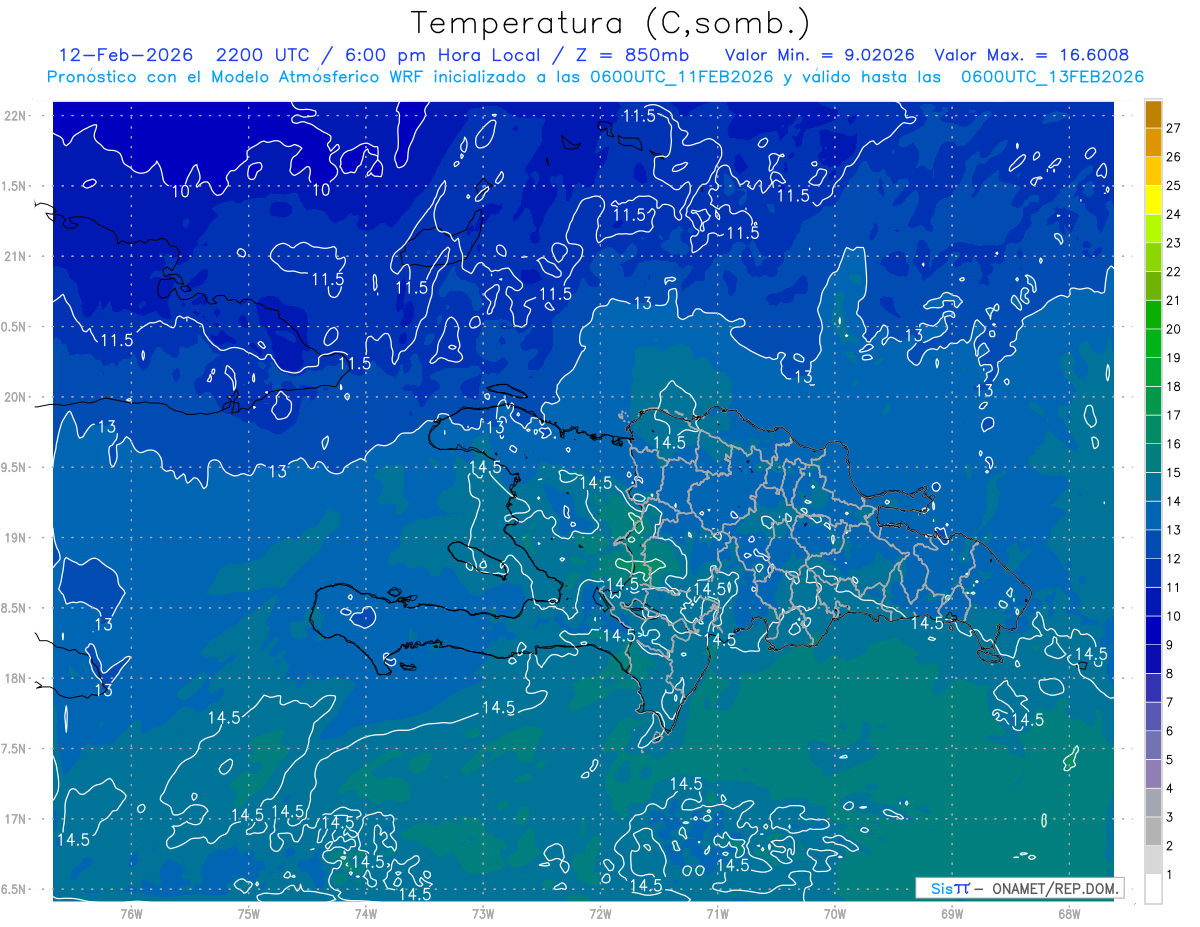
Task: Click "Valor Max. = 16.6008" text
Action: (1032, 55)
